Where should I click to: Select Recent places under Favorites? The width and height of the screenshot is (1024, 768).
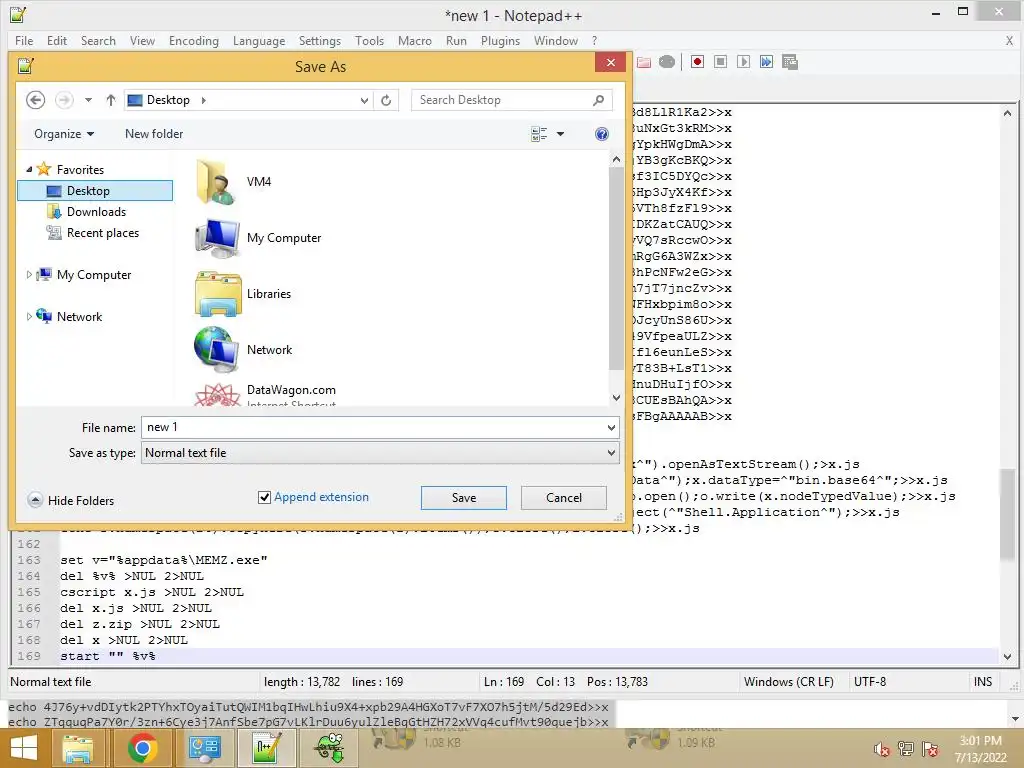[102, 232]
